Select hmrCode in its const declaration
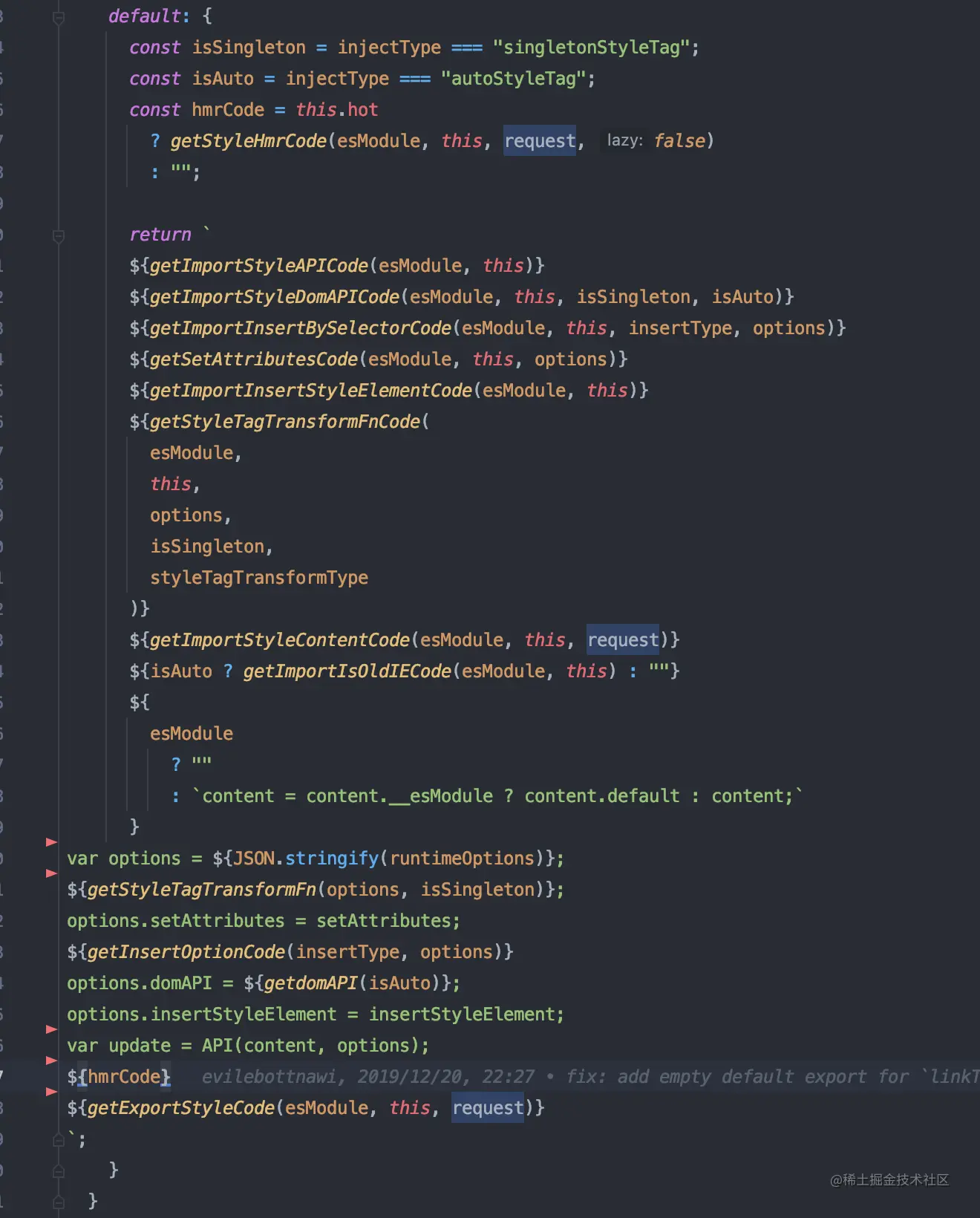 pos(228,109)
